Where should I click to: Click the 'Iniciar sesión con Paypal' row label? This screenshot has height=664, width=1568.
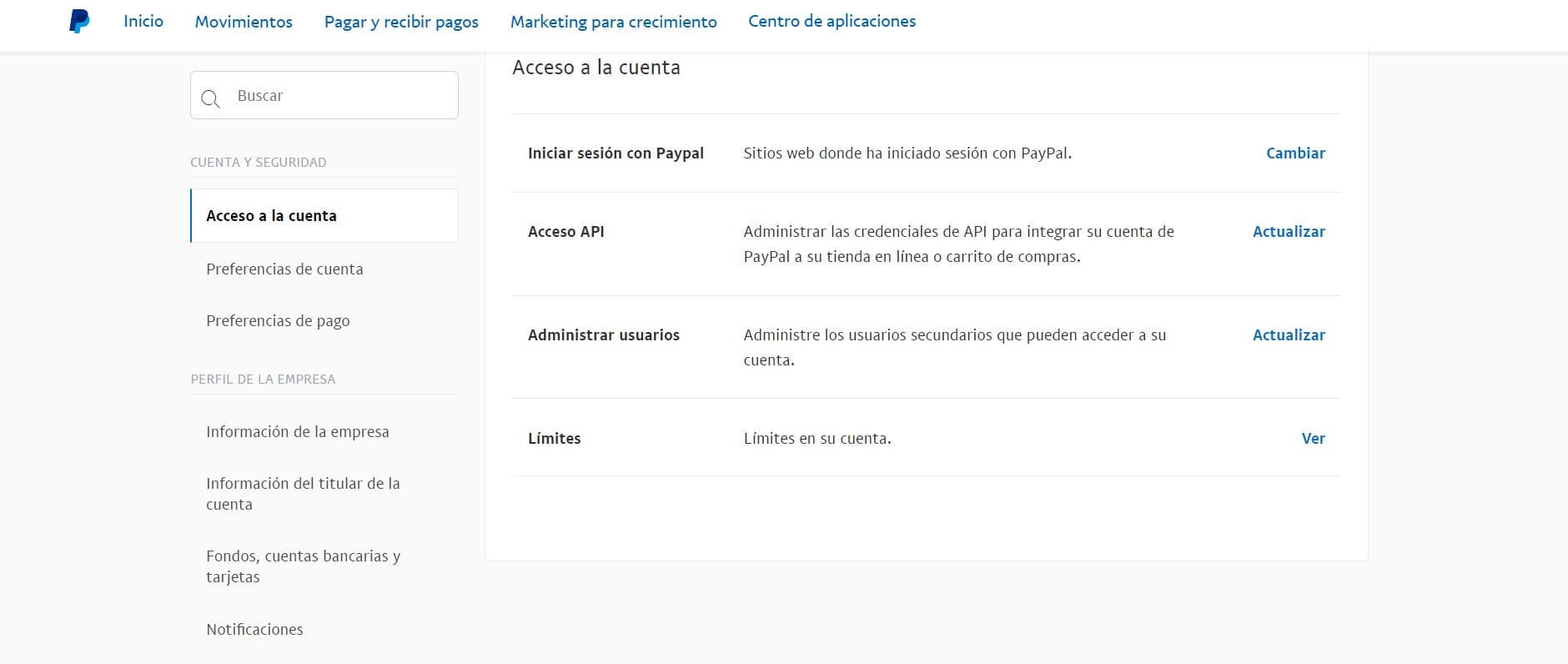click(x=616, y=153)
